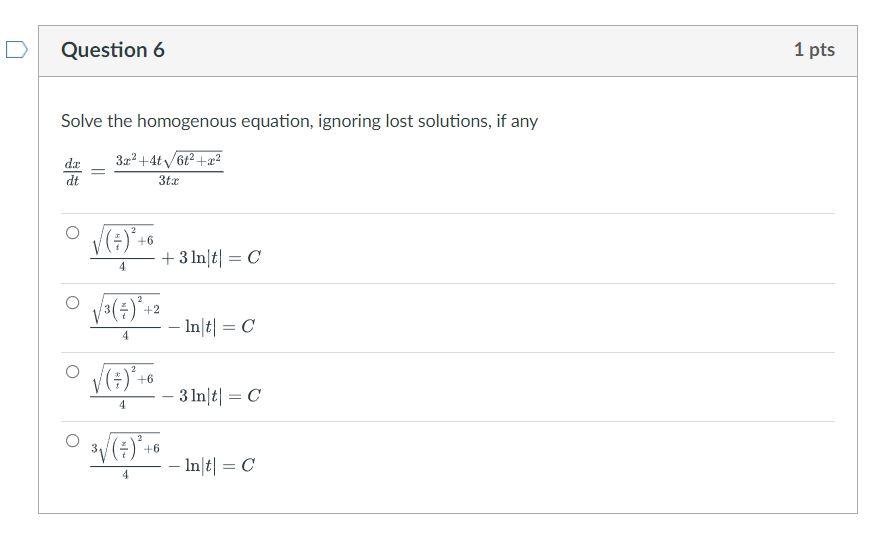Select the answer with plus 3 ln|t|
Viewport: 889px width, 539px height.
73,232
